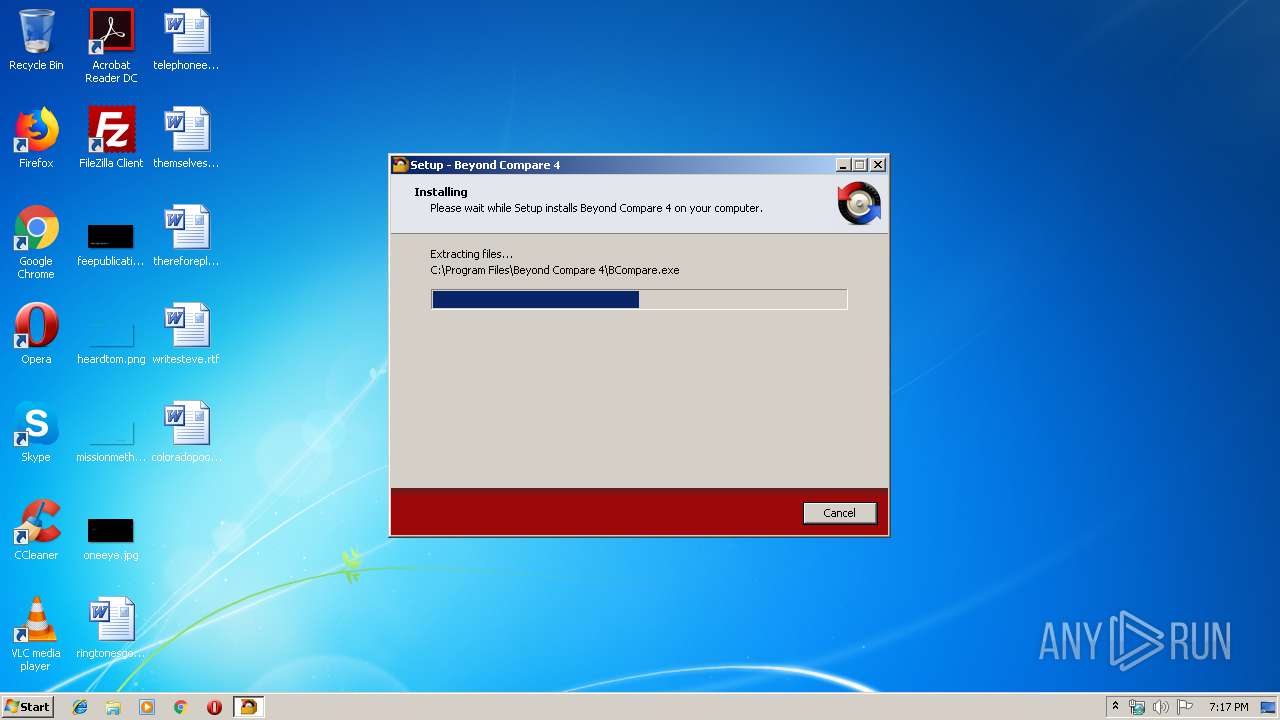Click the installation progress bar
The width and height of the screenshot is (1280, 720).
click(x=639, y=299)
